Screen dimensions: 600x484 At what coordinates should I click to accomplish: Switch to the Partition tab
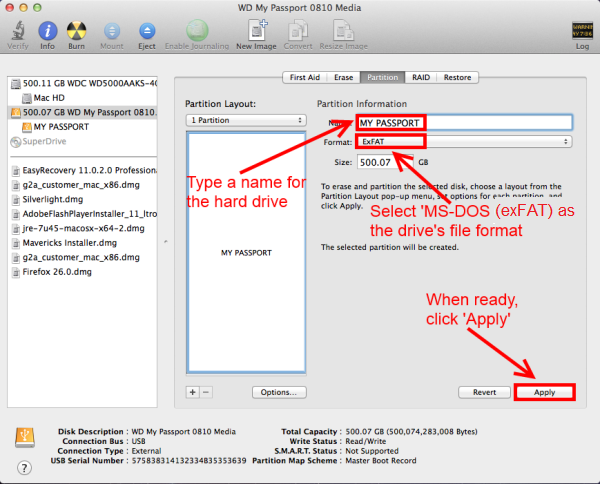click(x=383, y=77)
